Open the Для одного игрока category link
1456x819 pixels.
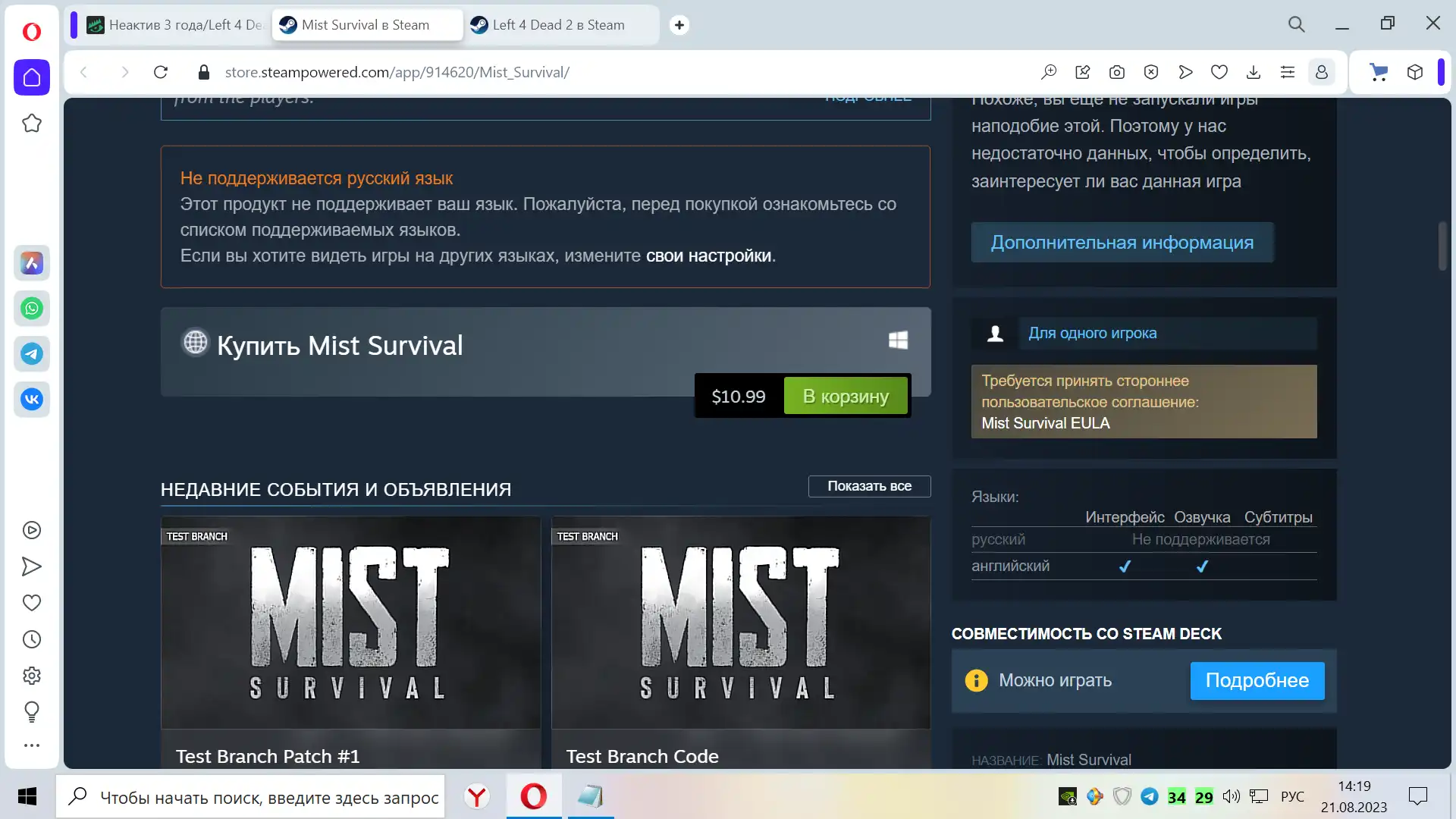(x=1092, y=333)
